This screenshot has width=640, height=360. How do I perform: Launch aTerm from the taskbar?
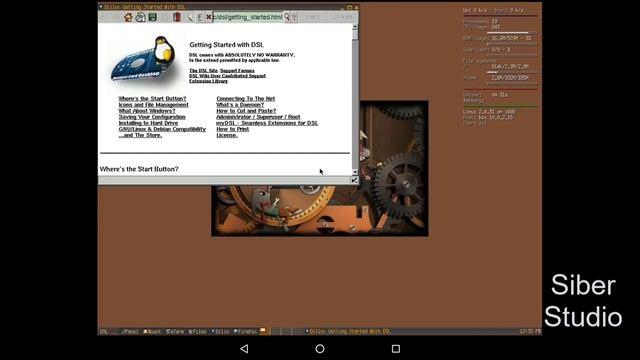coord(175,331)
